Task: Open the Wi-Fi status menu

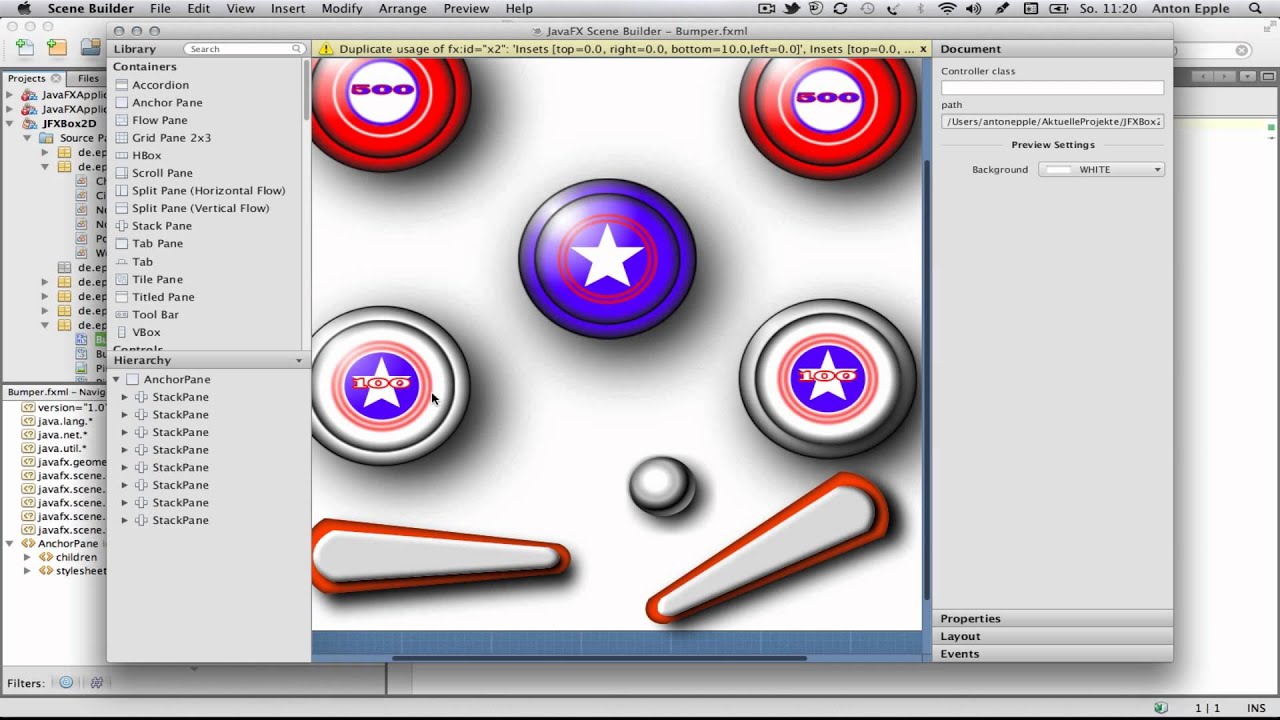Action: click(947, 9)
